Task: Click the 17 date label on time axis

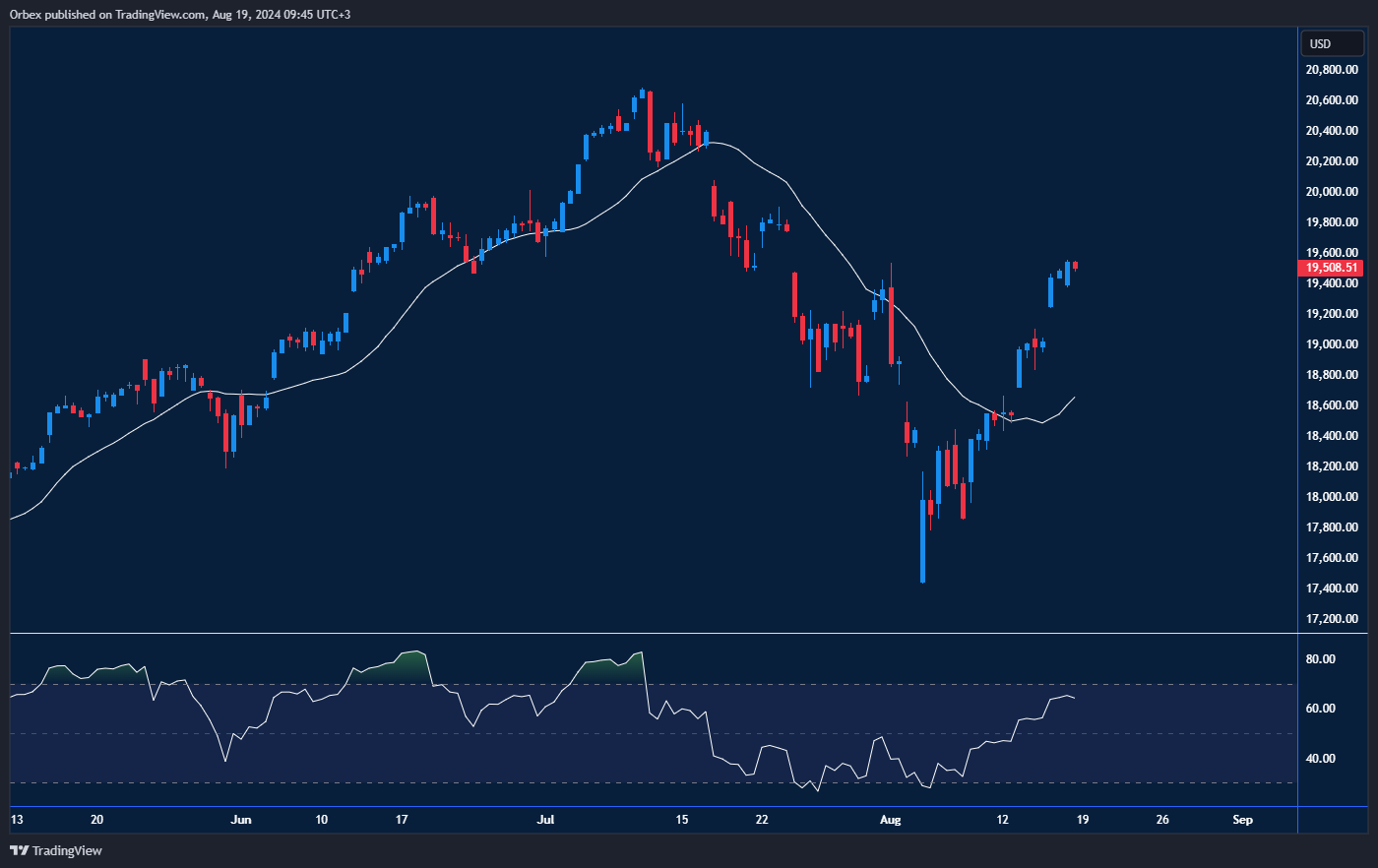Action: (402, 820)
